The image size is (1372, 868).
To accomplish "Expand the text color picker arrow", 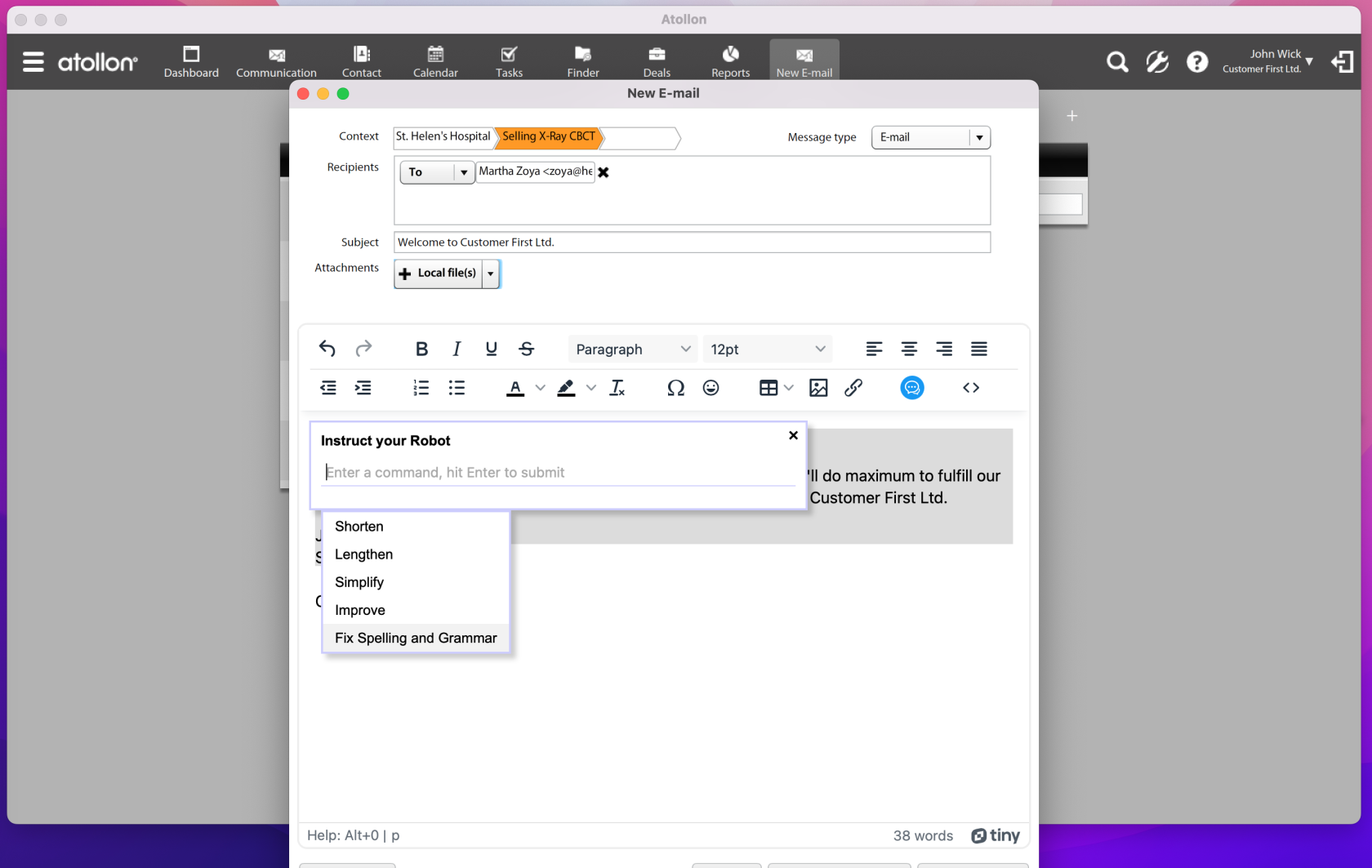I will tap(540, 388).
